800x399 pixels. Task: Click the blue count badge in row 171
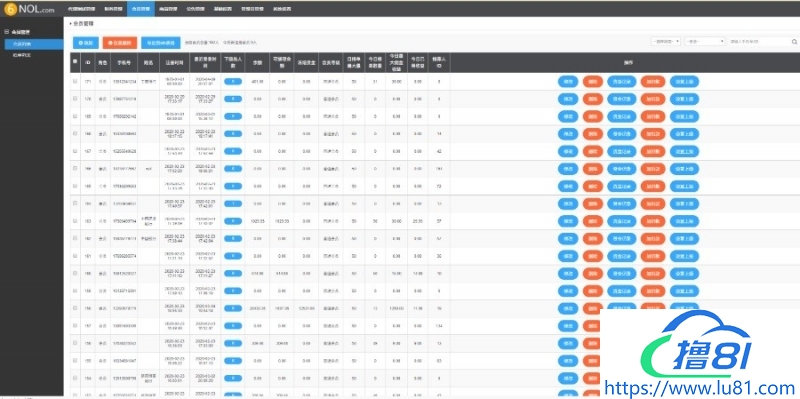pos(233,82)
